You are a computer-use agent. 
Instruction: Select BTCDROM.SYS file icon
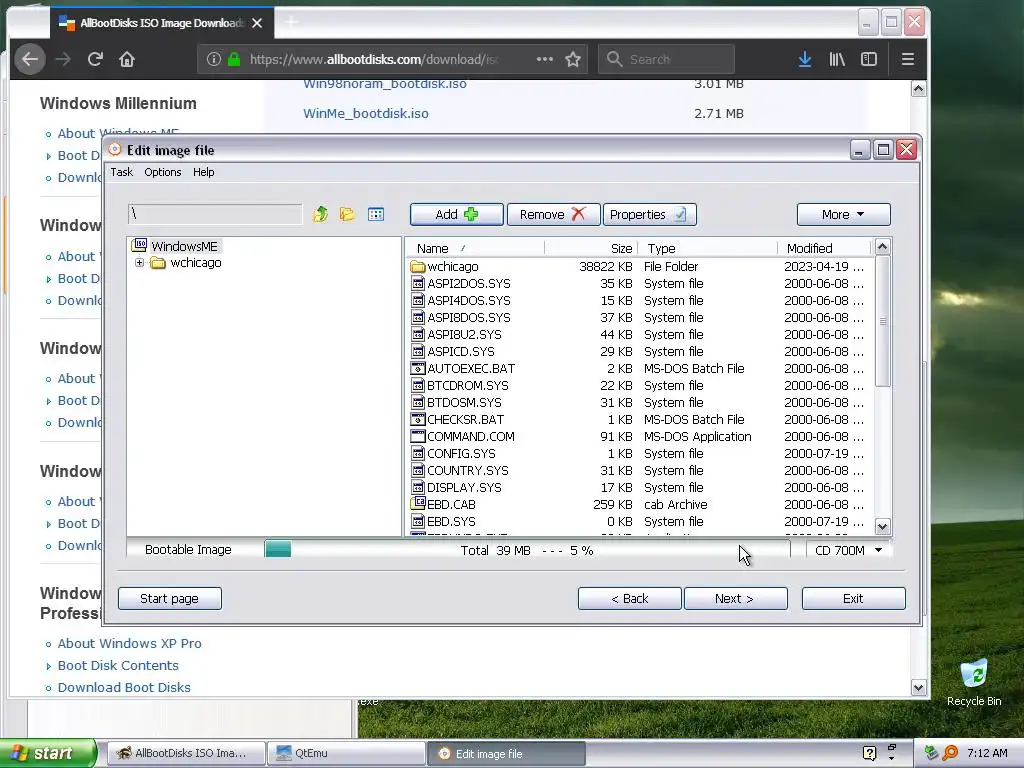tap(418, 385)
